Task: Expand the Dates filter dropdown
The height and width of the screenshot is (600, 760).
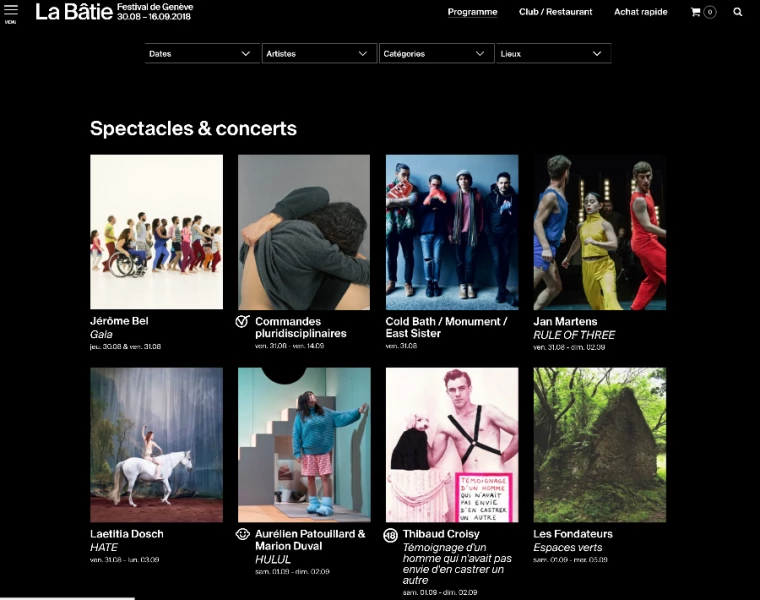Action: [x=202, y=53]
